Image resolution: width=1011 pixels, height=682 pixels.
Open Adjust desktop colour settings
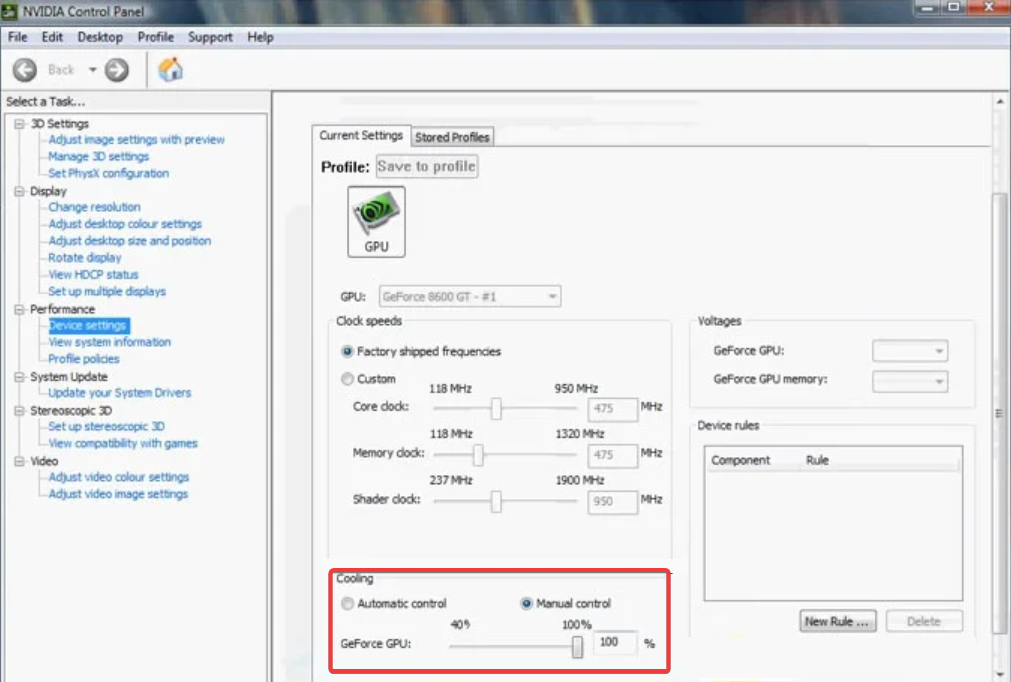click(125, 224)
